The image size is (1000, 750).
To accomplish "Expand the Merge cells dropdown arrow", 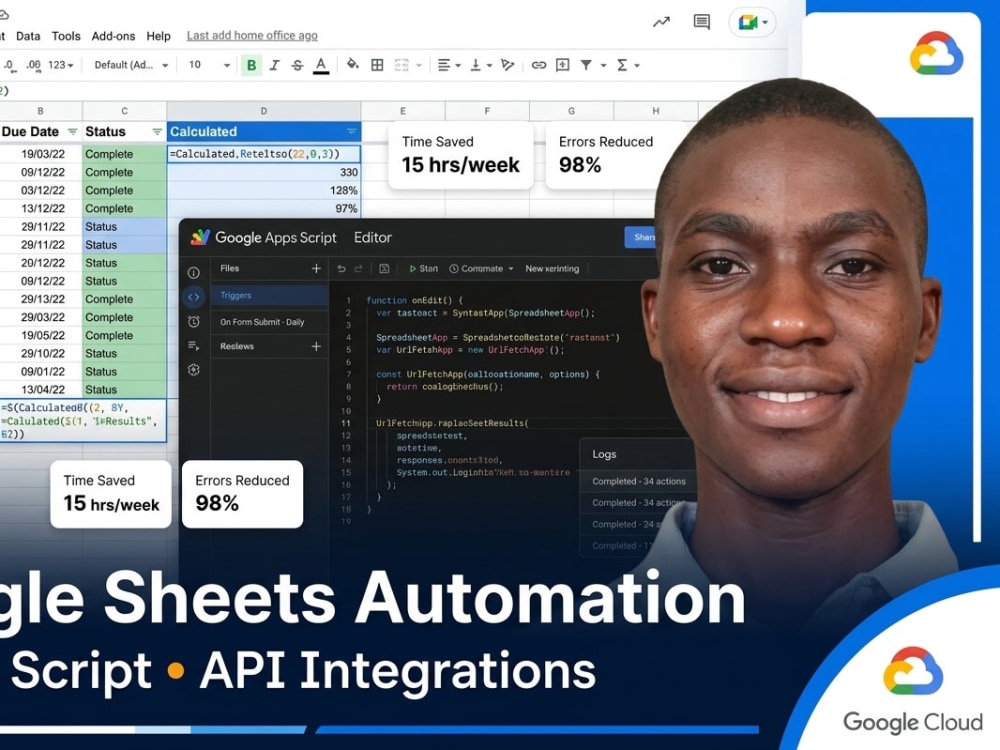I will tap(419, 65).
